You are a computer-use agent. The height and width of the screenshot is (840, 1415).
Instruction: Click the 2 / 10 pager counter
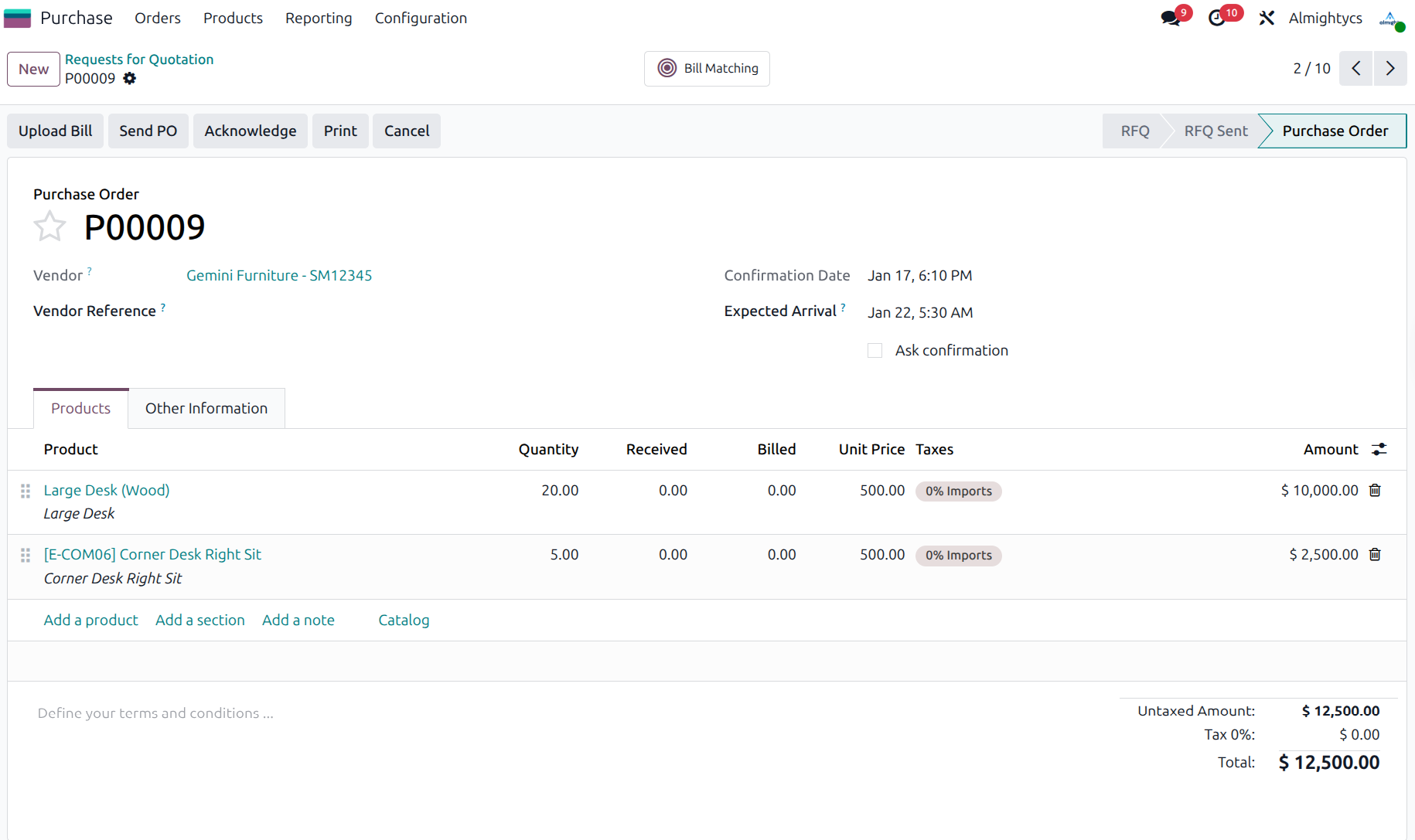tap(1311, 68)
